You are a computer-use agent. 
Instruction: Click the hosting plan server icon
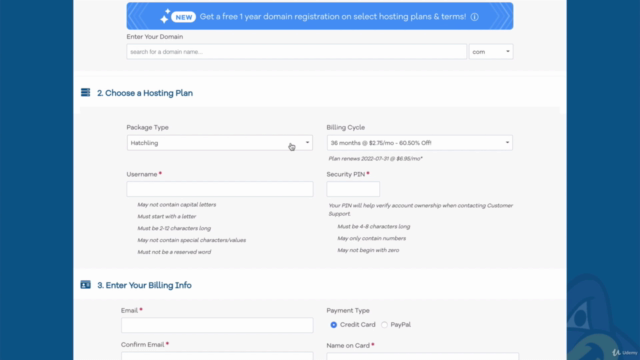tap(85, 93)
